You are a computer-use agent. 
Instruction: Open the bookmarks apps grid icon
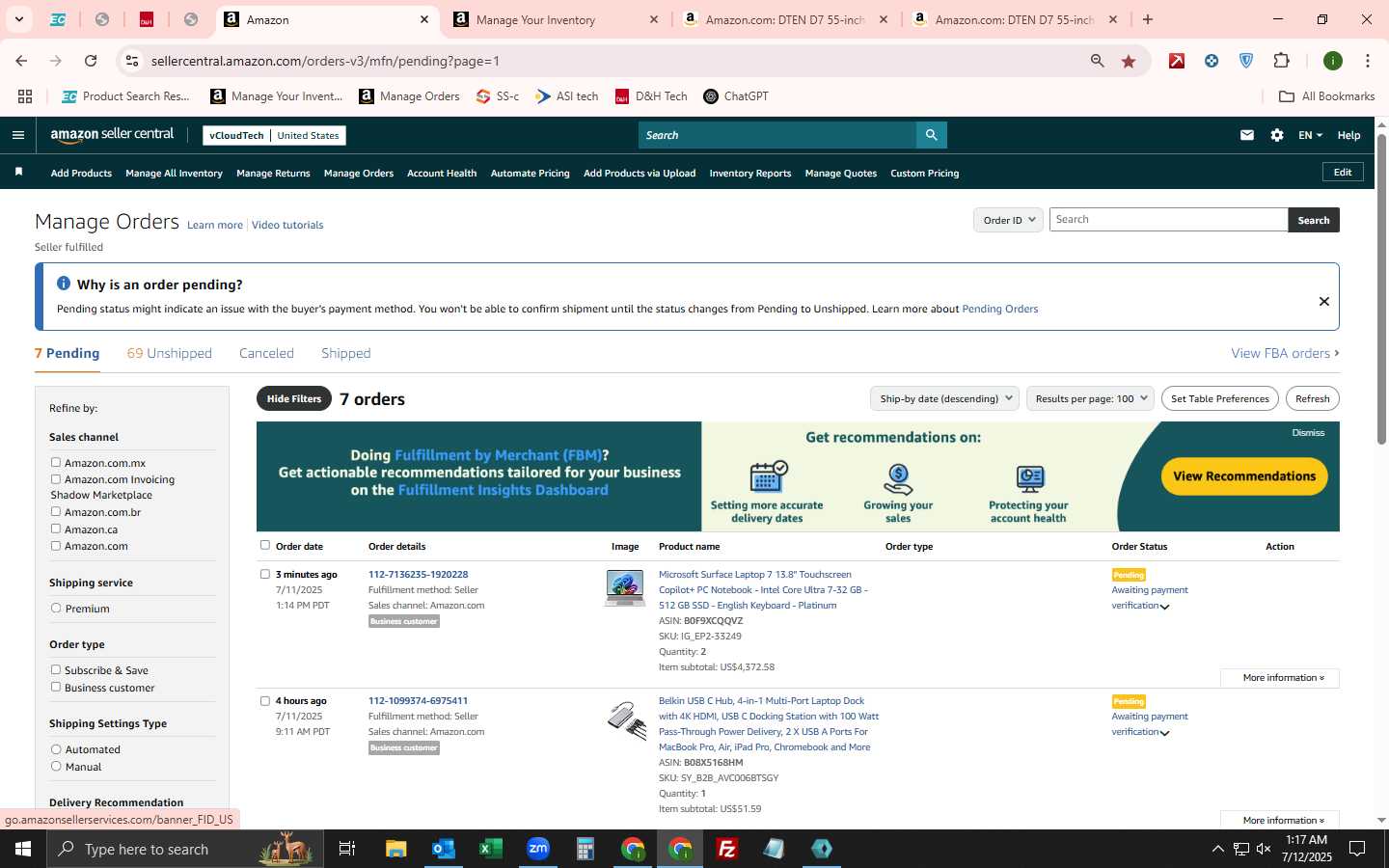25,96
